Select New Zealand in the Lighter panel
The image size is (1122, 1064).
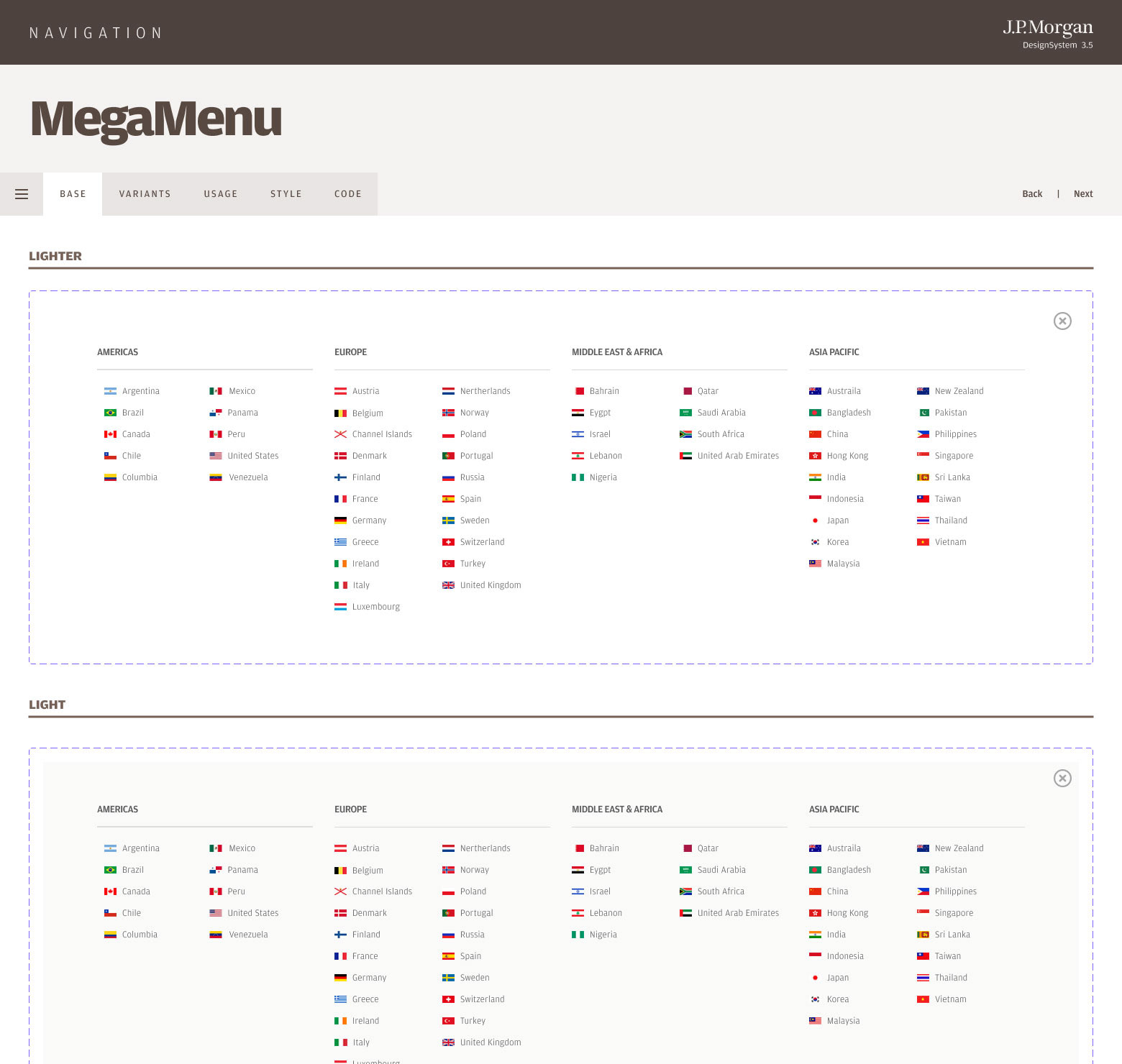959,391
